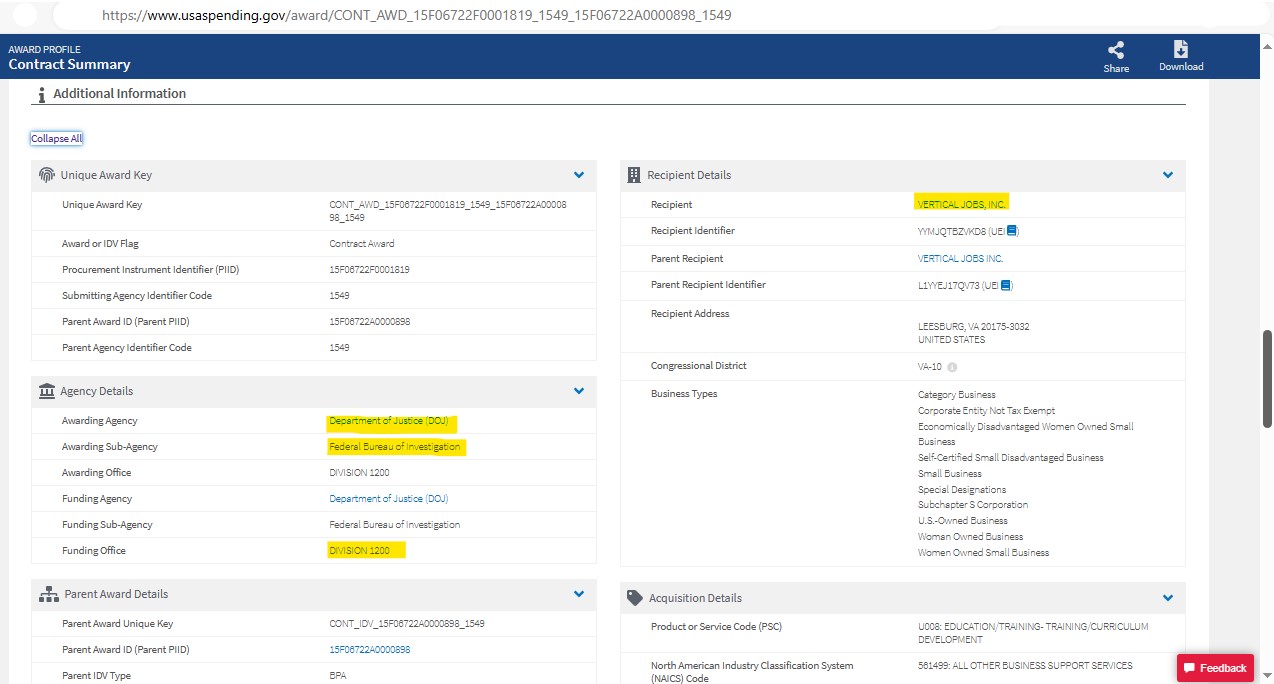Select the Parent Agency Identifier Code 1549
Image resolution: width=1274 pixels, height=684 pixels.
(x=339, y=348)
